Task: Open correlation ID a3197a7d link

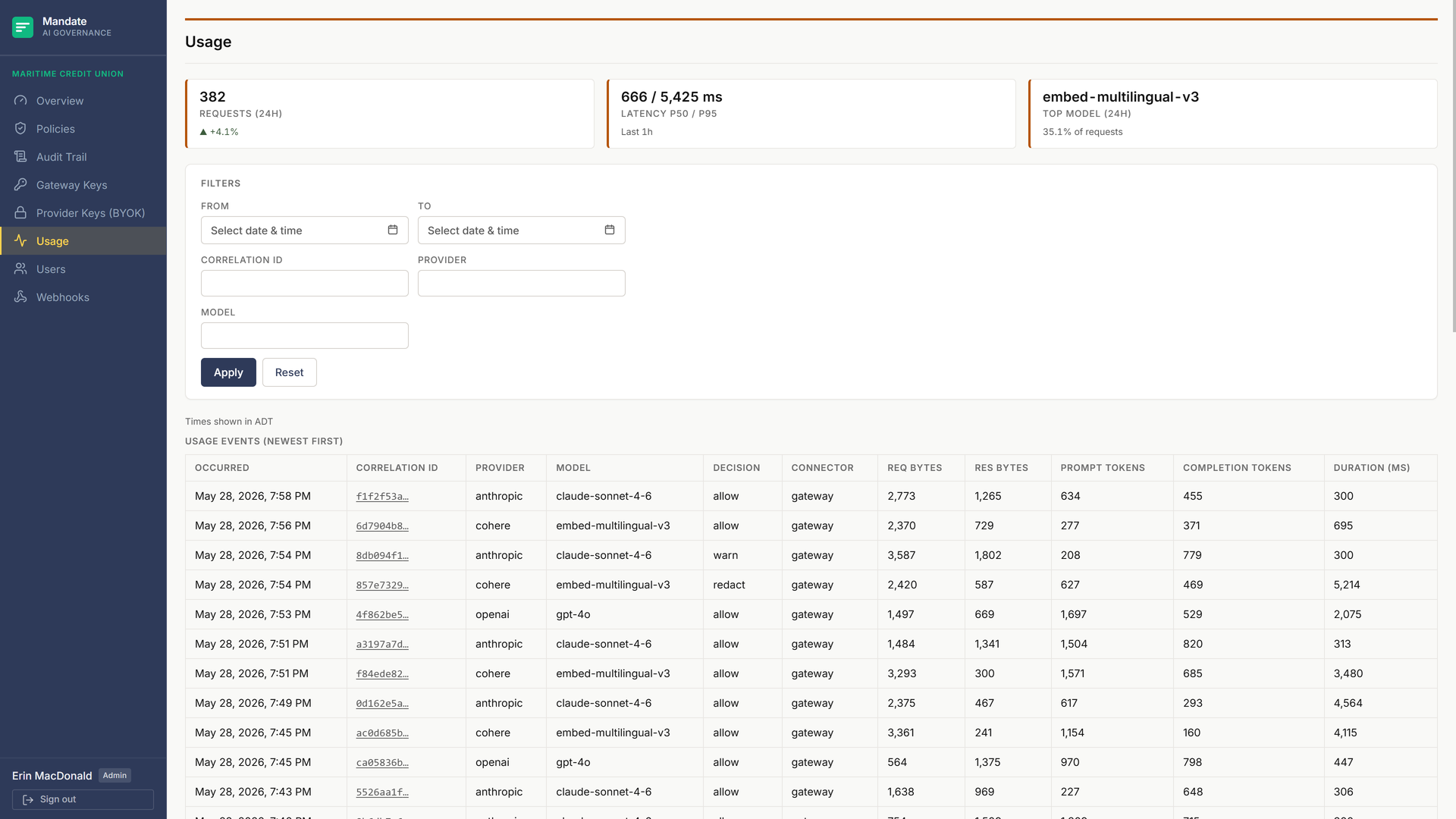Action: (382, 645)
